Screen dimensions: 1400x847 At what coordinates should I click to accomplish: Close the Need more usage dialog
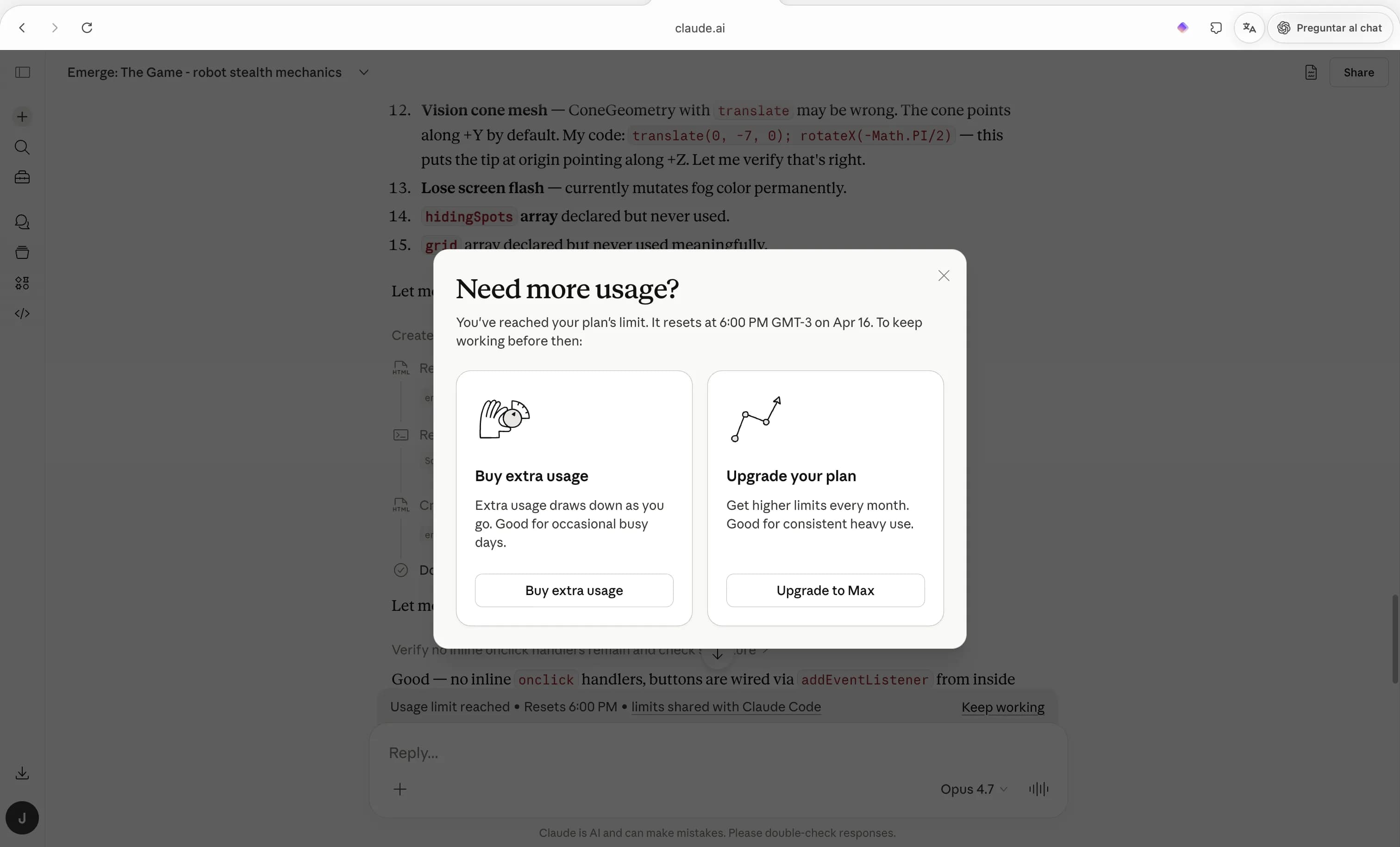(x=944, y=276)
